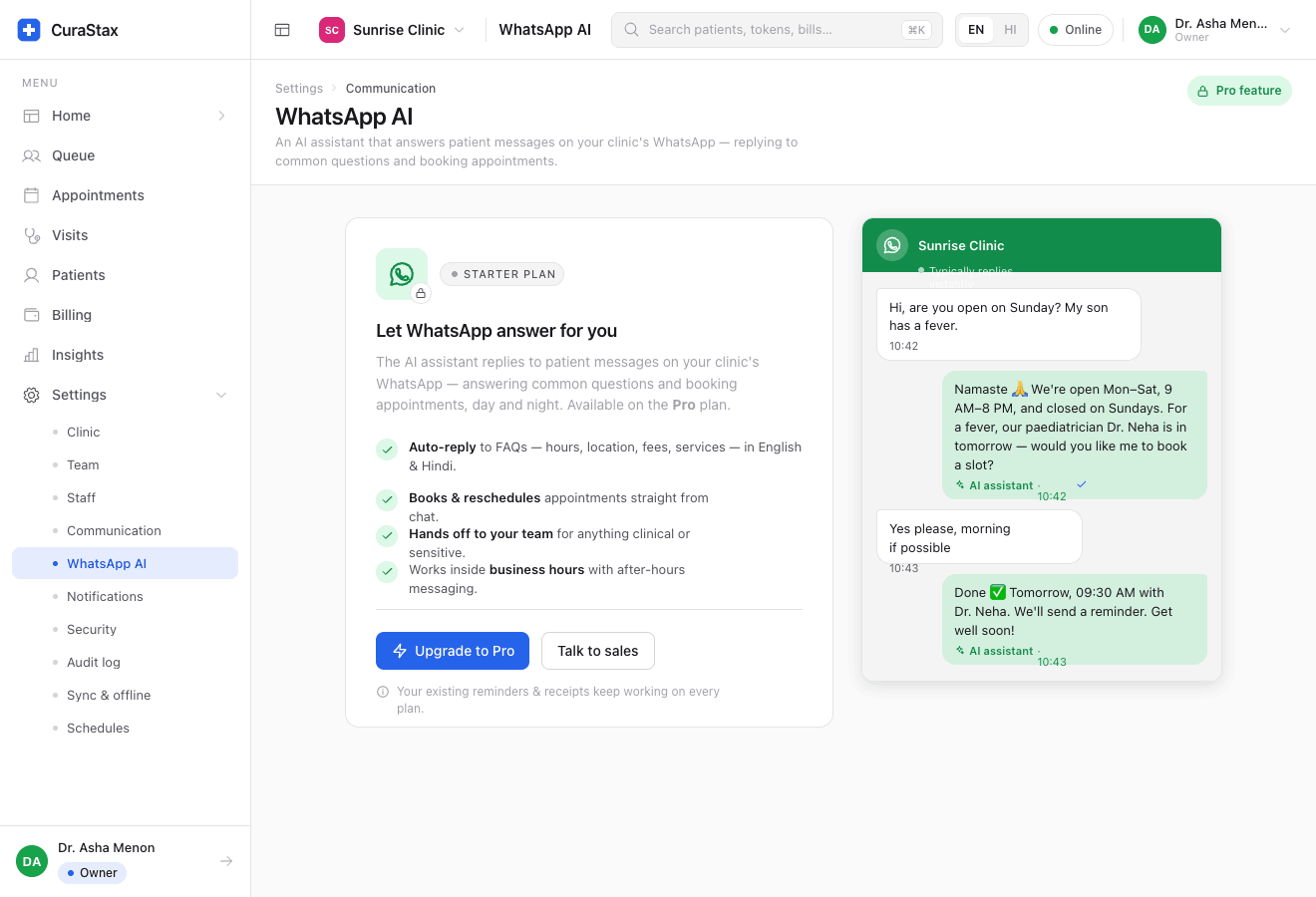Click the info icon beside reminders note

(383, 692)
